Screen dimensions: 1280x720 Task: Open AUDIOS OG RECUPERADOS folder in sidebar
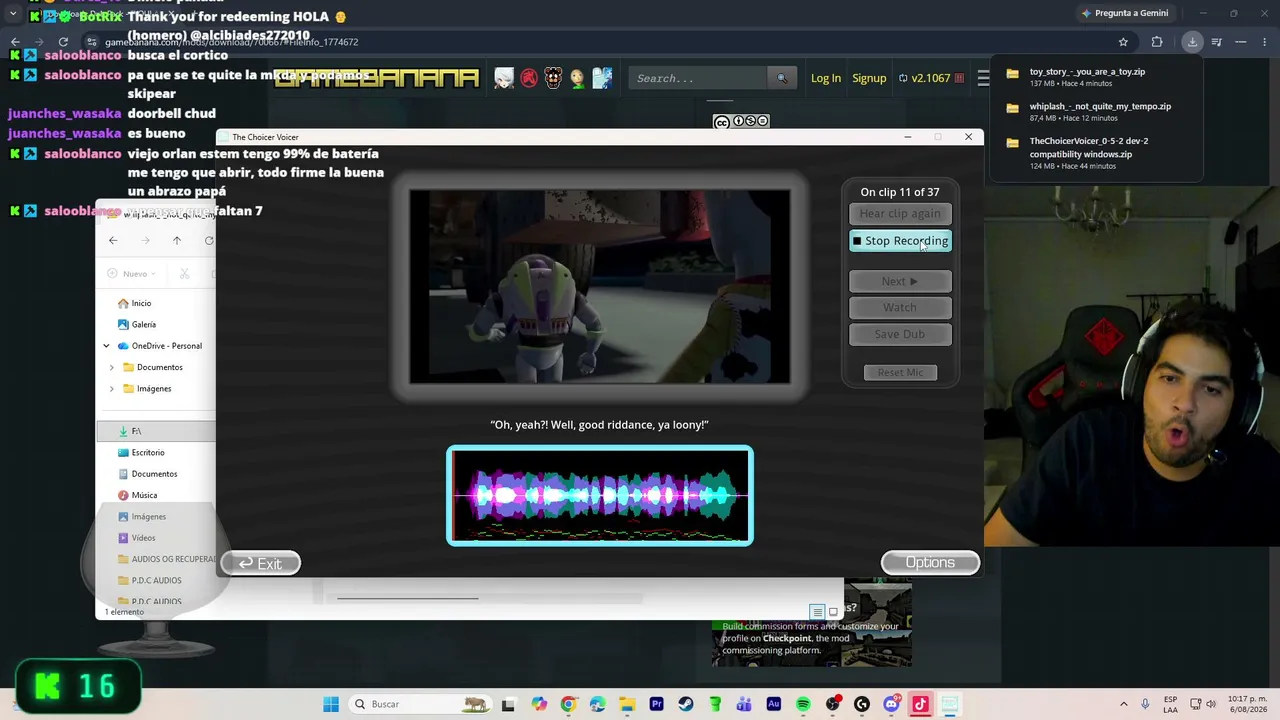click(166, 559)
